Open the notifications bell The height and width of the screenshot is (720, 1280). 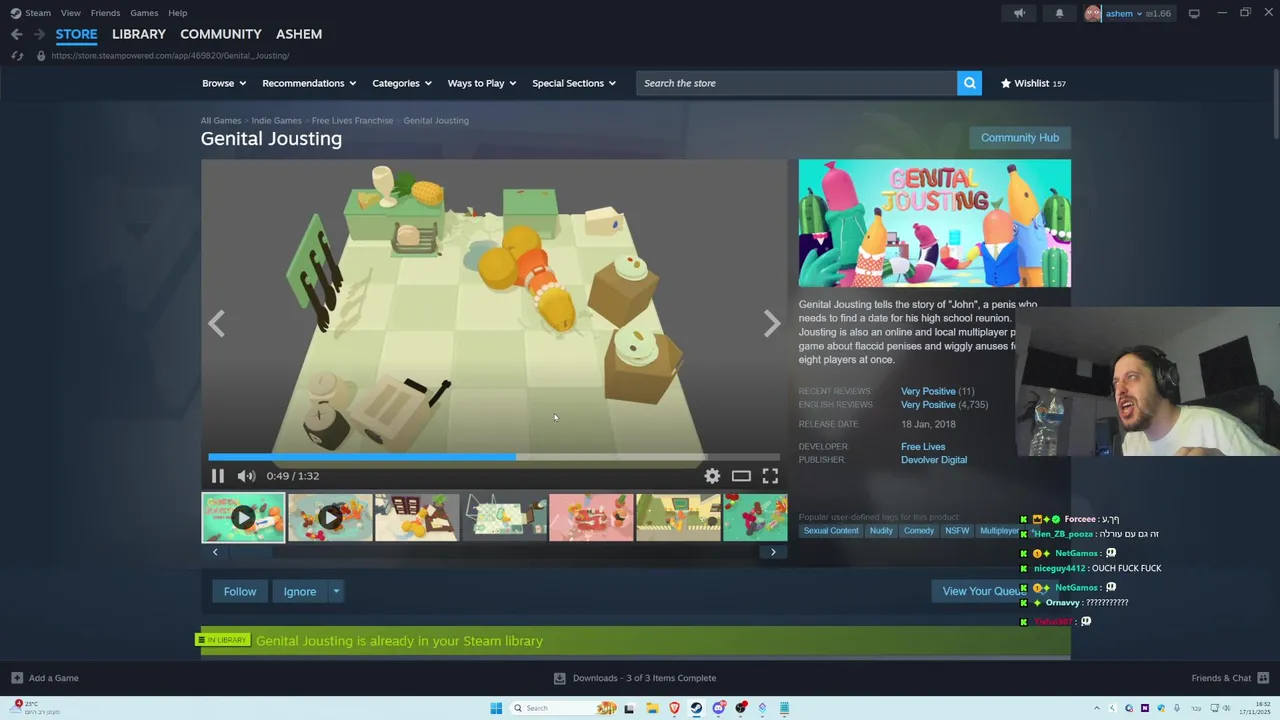[1059, 13]
